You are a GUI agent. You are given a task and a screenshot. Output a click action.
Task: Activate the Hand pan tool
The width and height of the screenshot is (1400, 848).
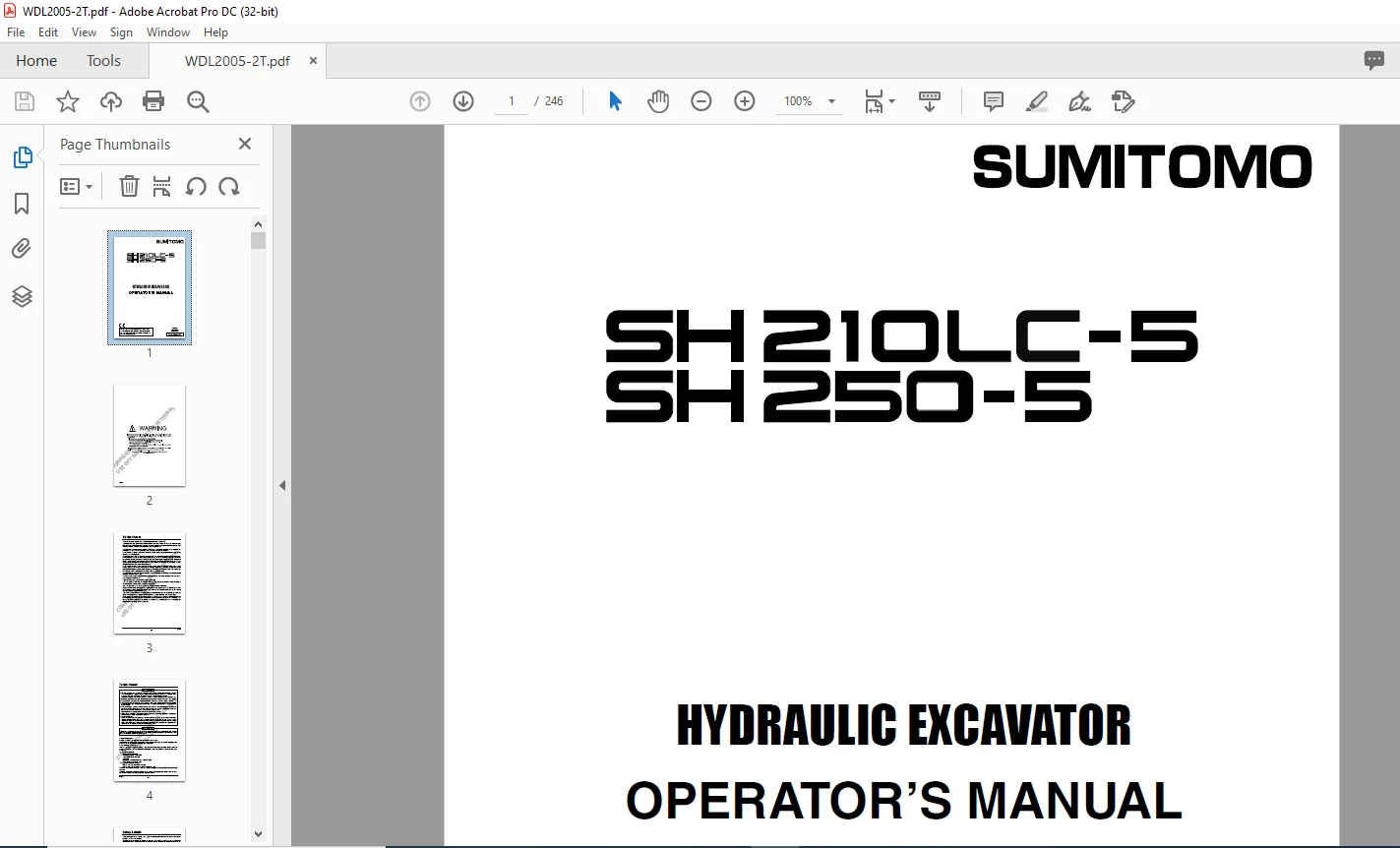point(658,101)
